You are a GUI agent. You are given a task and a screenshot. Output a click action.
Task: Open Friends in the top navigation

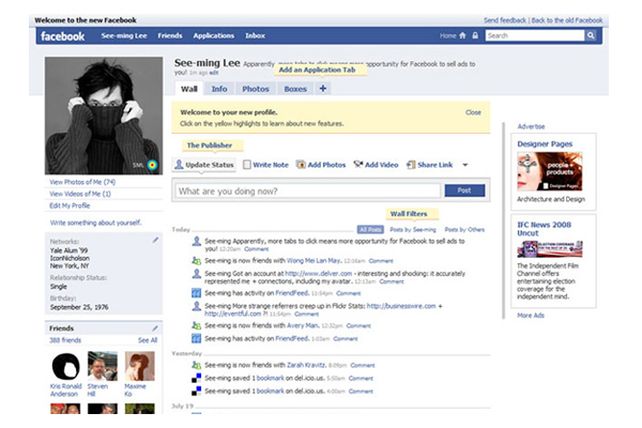tap(170, 36)
